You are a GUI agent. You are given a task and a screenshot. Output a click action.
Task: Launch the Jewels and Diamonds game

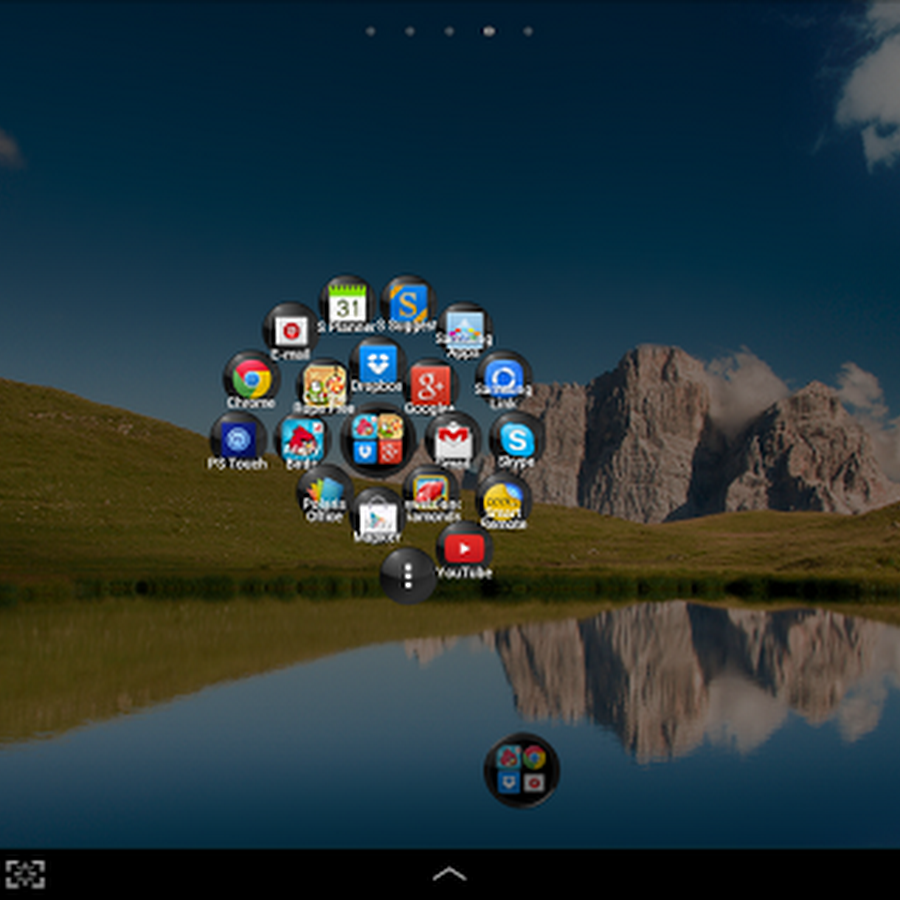pyautogui.click(x=431, y=494)
